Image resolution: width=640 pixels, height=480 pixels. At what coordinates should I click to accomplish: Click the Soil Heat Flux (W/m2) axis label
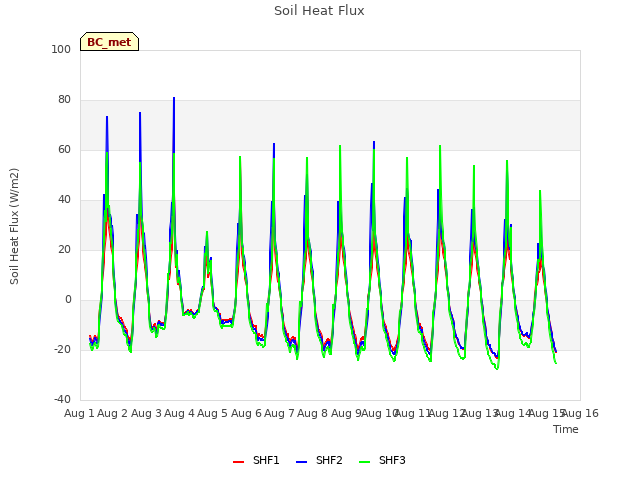tap(14, 226)
